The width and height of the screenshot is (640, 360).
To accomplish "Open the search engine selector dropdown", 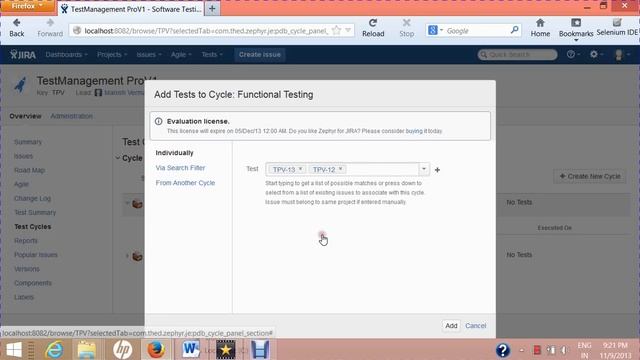I will pyautogui.click(x=436, y=30).
